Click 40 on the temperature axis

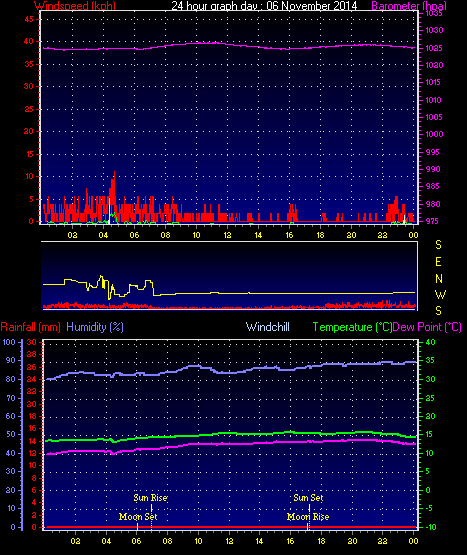[x=430, y=342]
